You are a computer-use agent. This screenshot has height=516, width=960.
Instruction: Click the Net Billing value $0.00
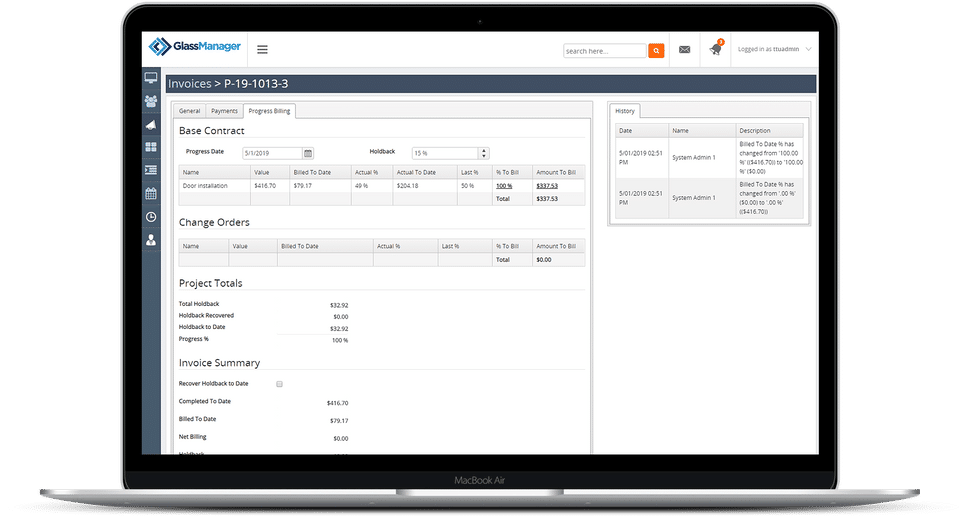coord(340,439)
